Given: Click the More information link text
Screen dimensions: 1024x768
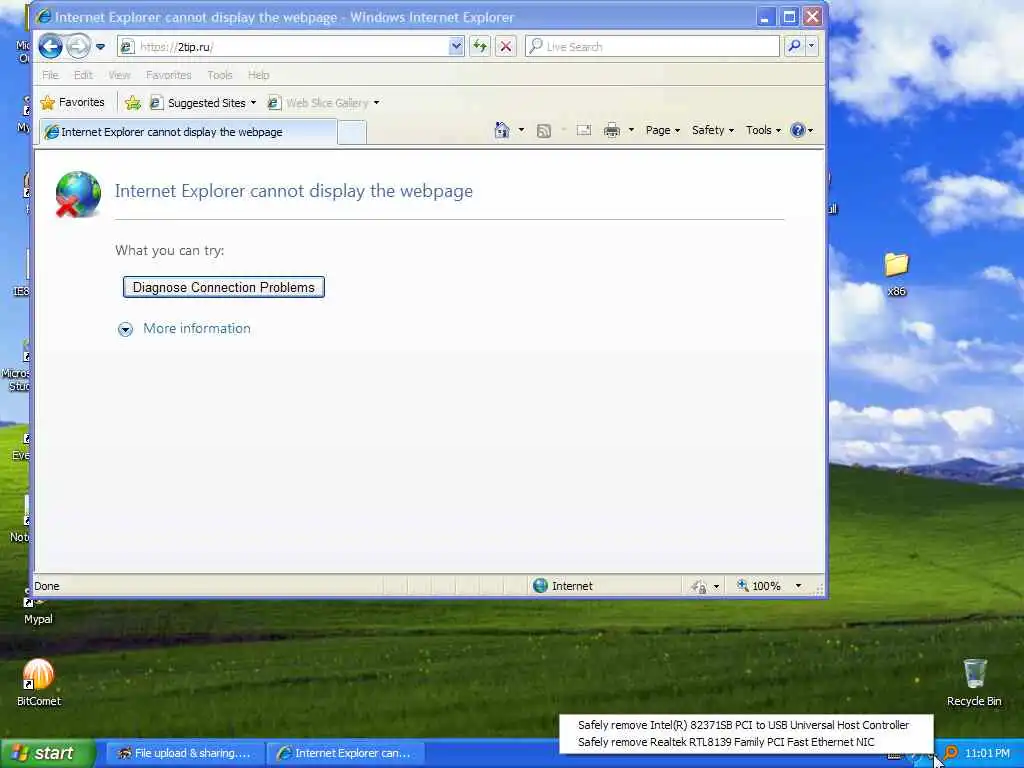Looking at the screenshot, I should (x=197, y=328).
